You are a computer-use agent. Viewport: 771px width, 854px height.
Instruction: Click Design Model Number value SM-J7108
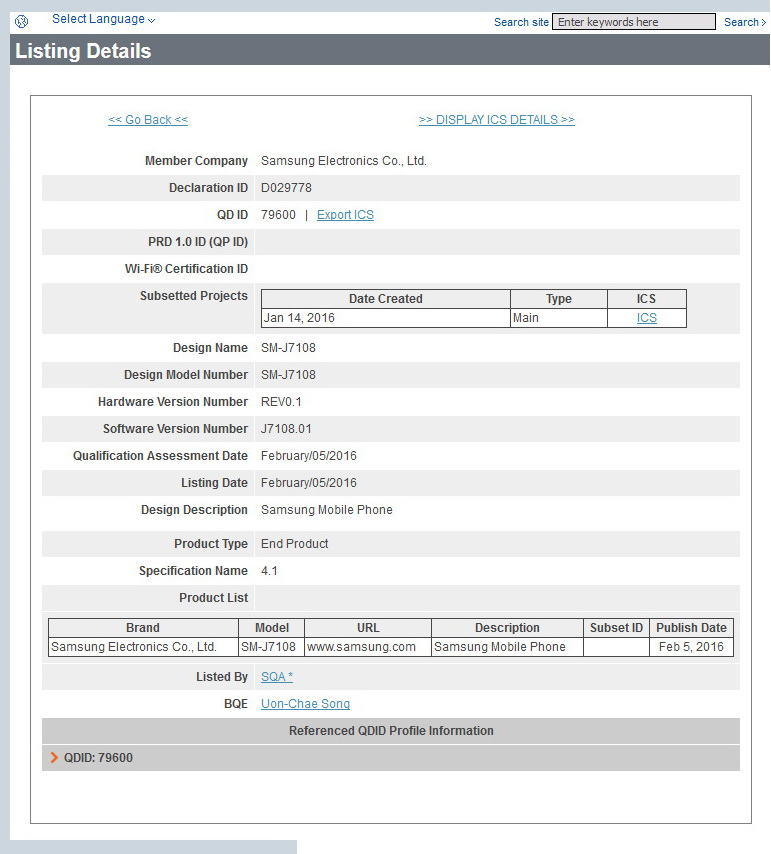tap(288, 375)
